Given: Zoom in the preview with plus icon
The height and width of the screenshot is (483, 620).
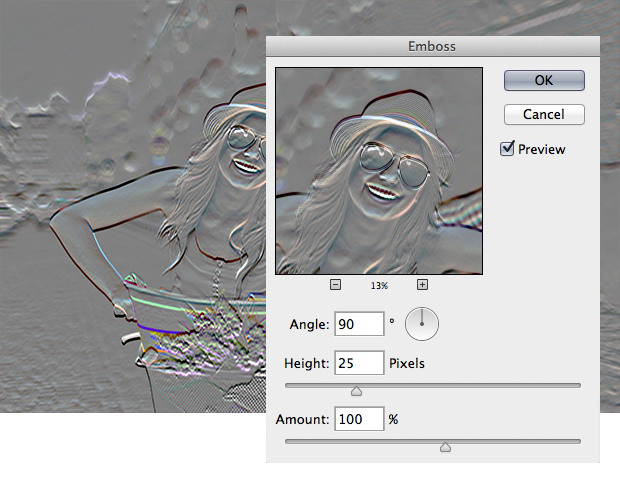Looking at the screenshot, I should tap(422, 285).
